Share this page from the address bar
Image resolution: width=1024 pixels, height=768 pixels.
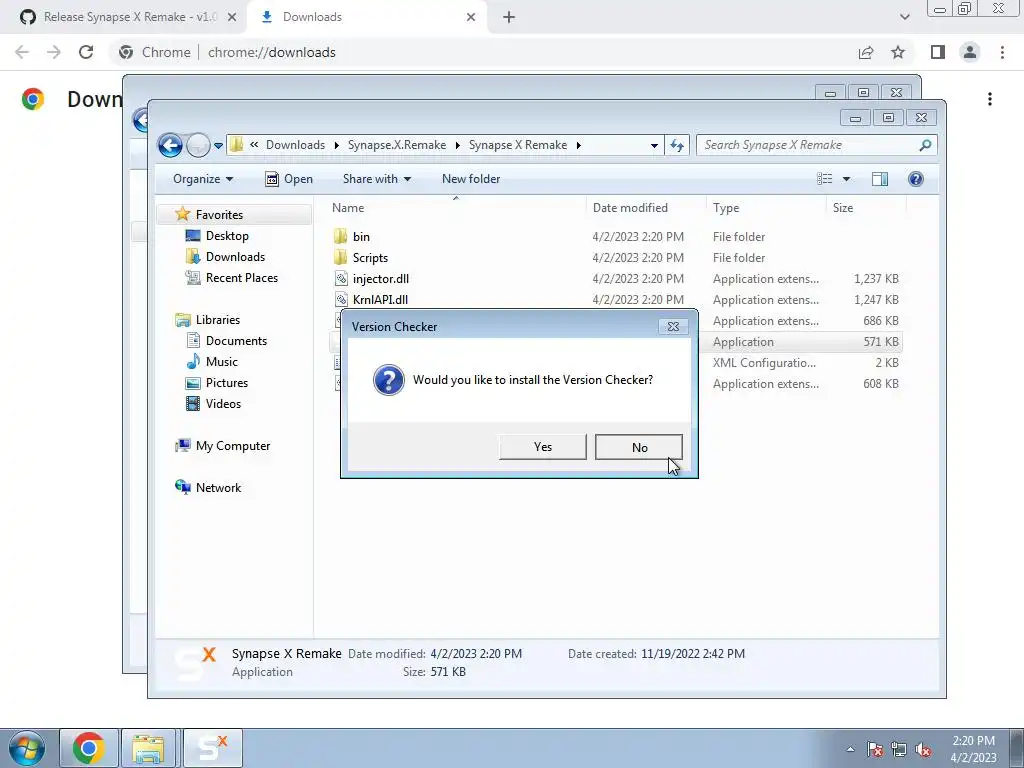(866, 52)
